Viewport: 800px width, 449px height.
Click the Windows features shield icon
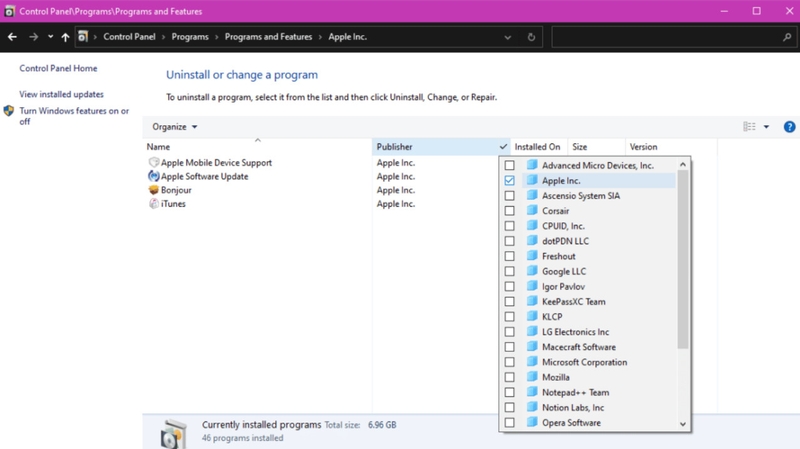pyautogui.click(x=9, y=111)
